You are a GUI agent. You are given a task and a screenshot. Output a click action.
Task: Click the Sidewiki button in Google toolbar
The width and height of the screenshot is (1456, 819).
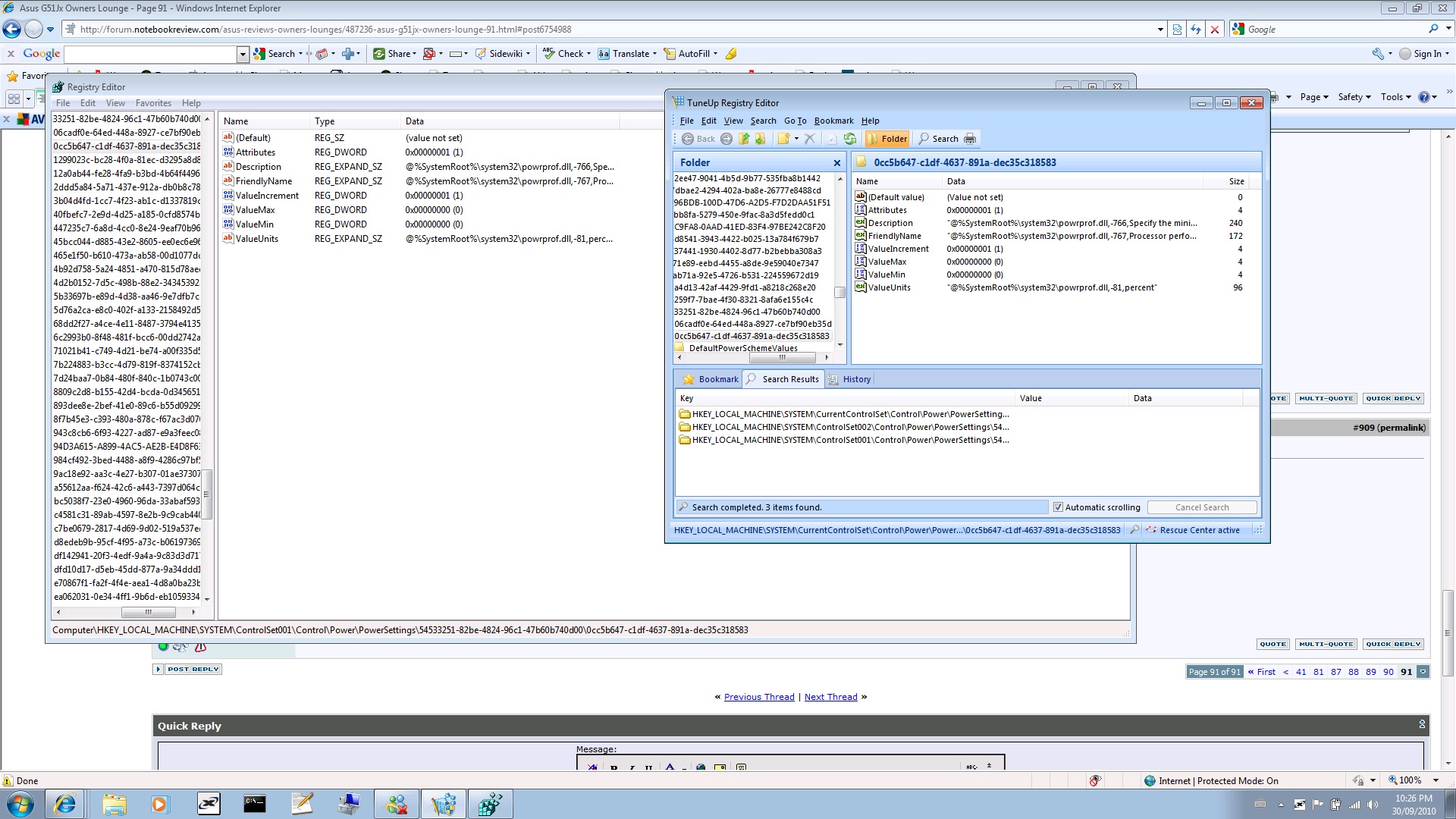[502, 54]
